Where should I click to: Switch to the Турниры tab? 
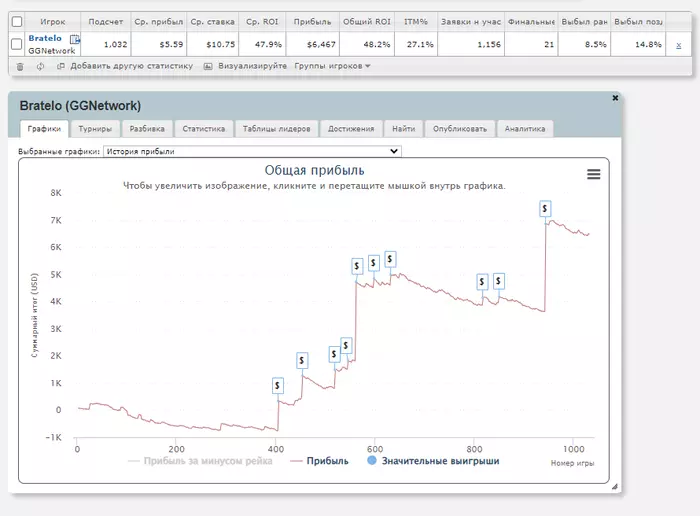tap(95, 129)
